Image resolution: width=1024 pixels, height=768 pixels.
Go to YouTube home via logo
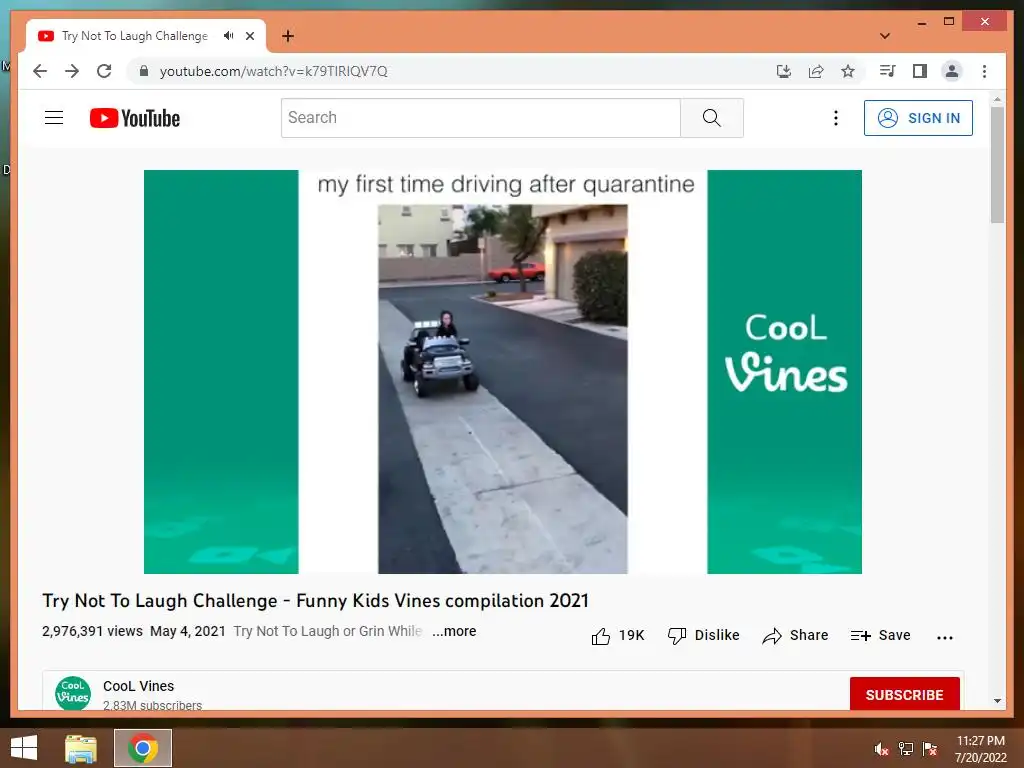coord(135,118)
